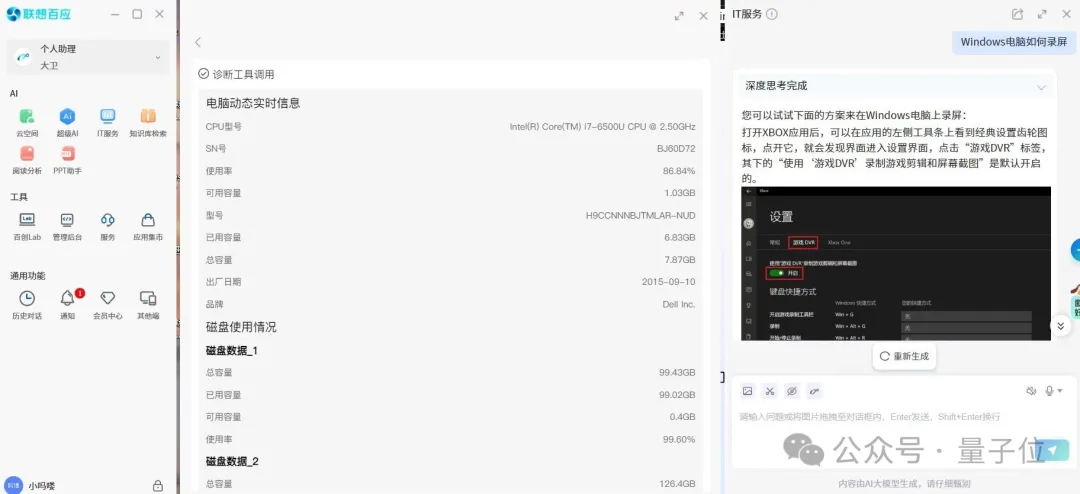Click the lock icon beside the username
The height and width of the screenshot is (494, 1080).
pos(157,486)
